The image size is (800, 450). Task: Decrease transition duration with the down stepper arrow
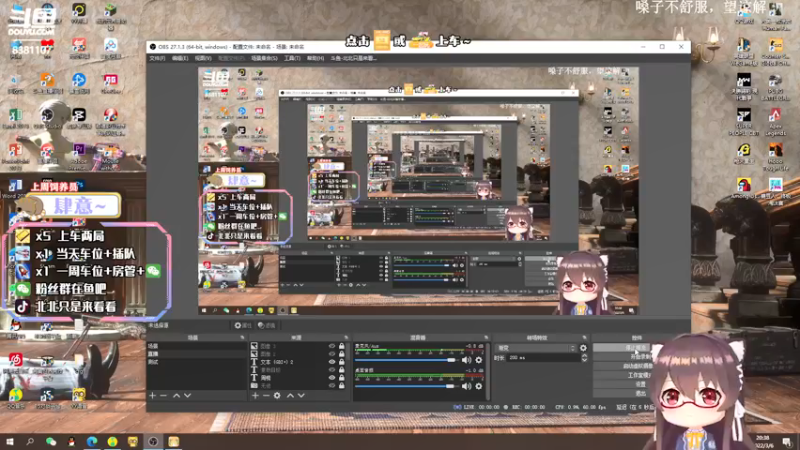click(x=584, y=360)
